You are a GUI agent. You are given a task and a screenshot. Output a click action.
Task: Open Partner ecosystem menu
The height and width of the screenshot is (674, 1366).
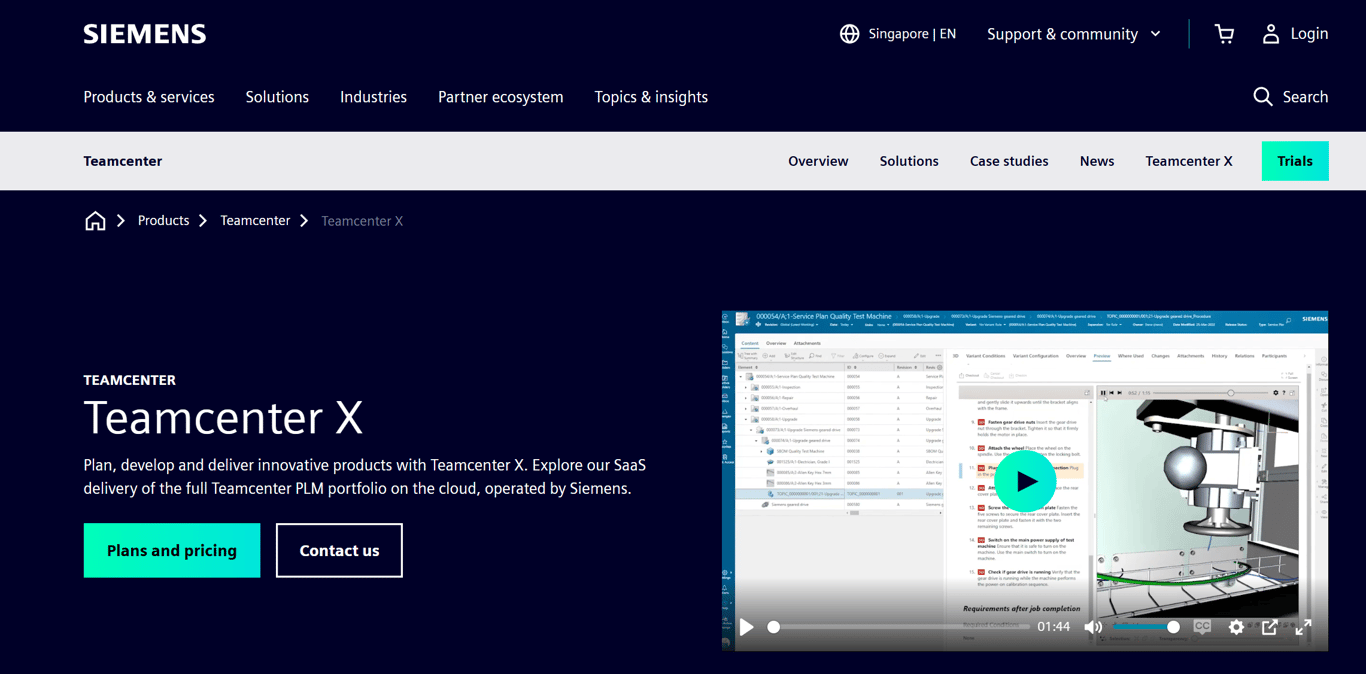501,97
